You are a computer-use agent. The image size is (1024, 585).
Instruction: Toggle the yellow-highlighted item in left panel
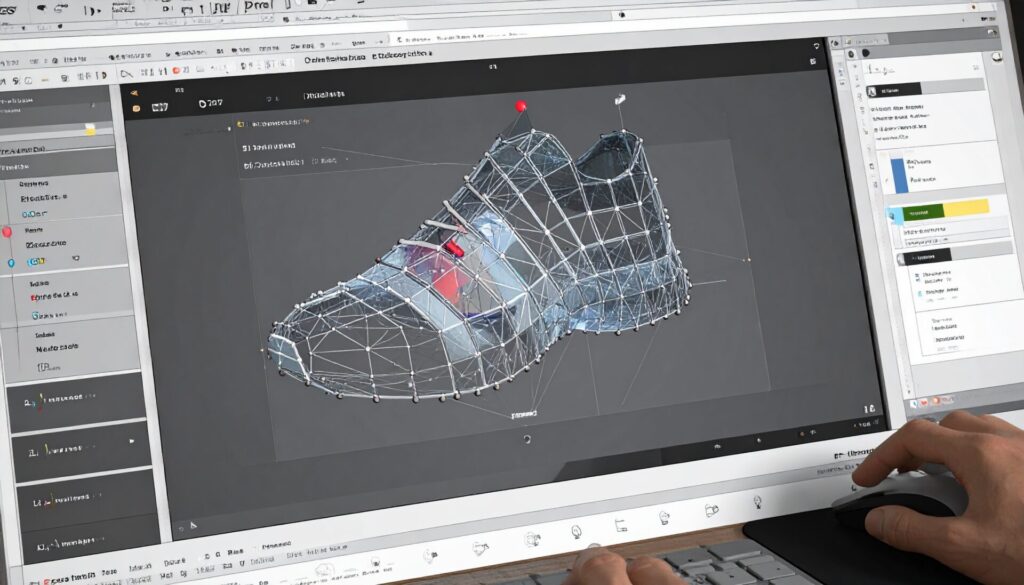89,130
